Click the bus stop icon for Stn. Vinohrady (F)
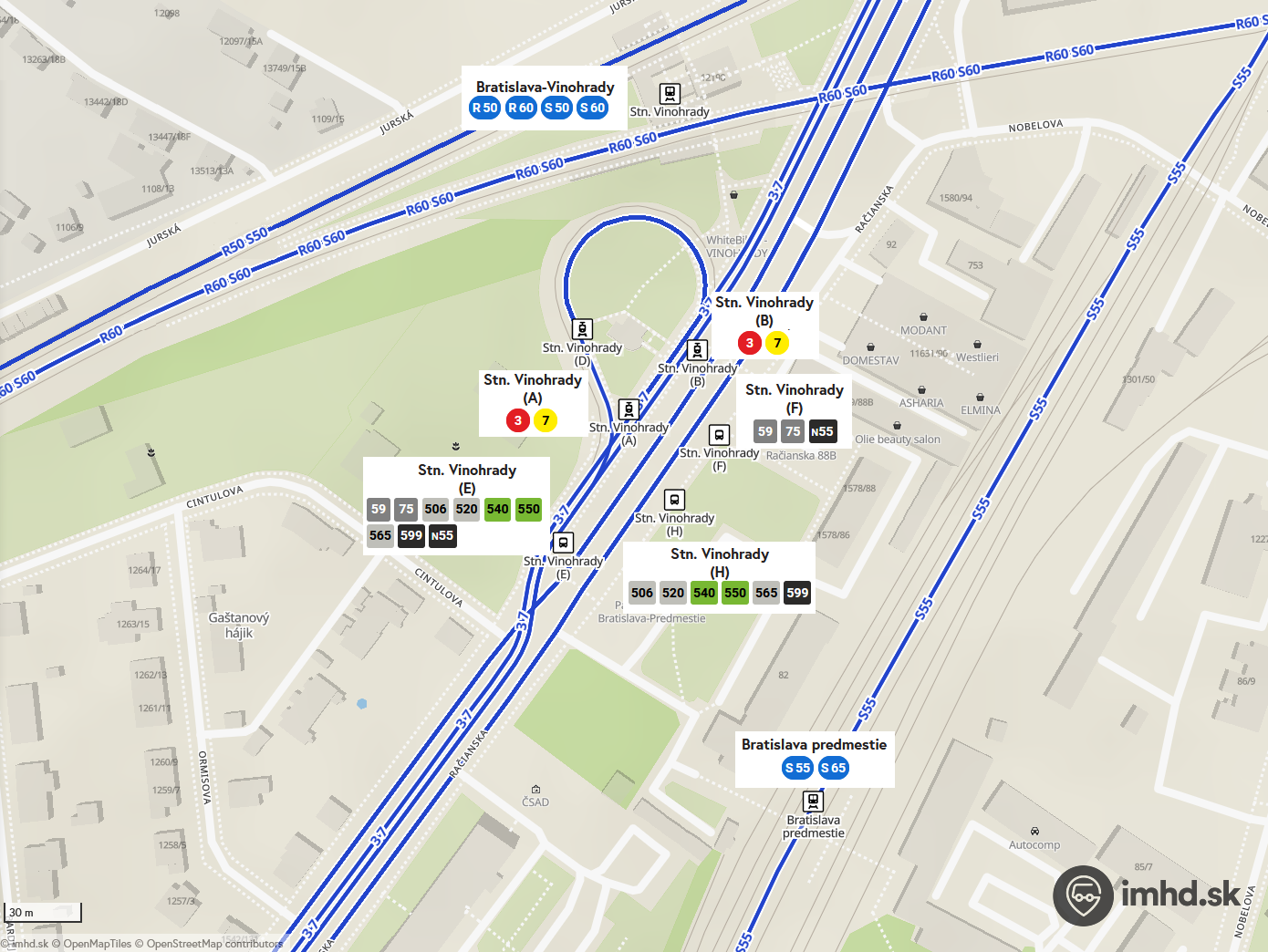 pyautogui.click(x=720, y=435)
